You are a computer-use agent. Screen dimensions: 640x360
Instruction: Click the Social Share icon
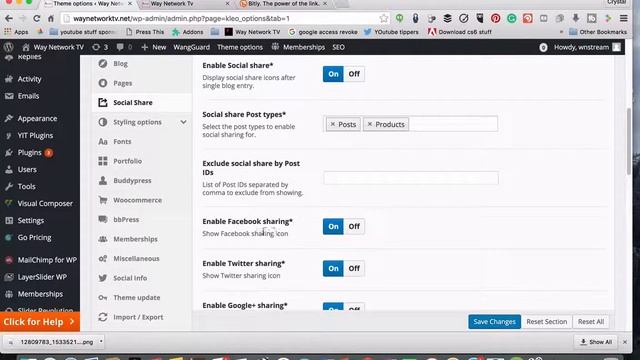tap(103, 102)
